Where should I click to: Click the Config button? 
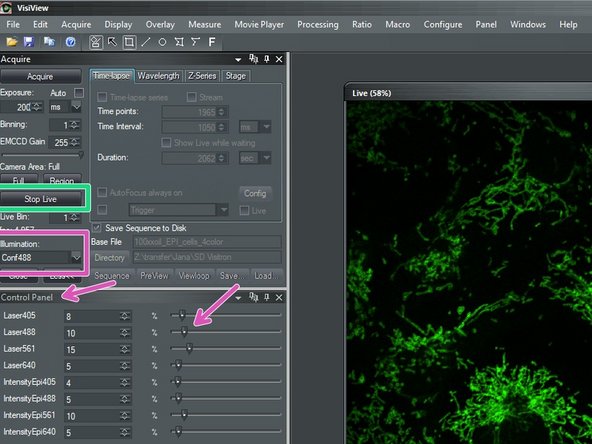coord(255,193)
